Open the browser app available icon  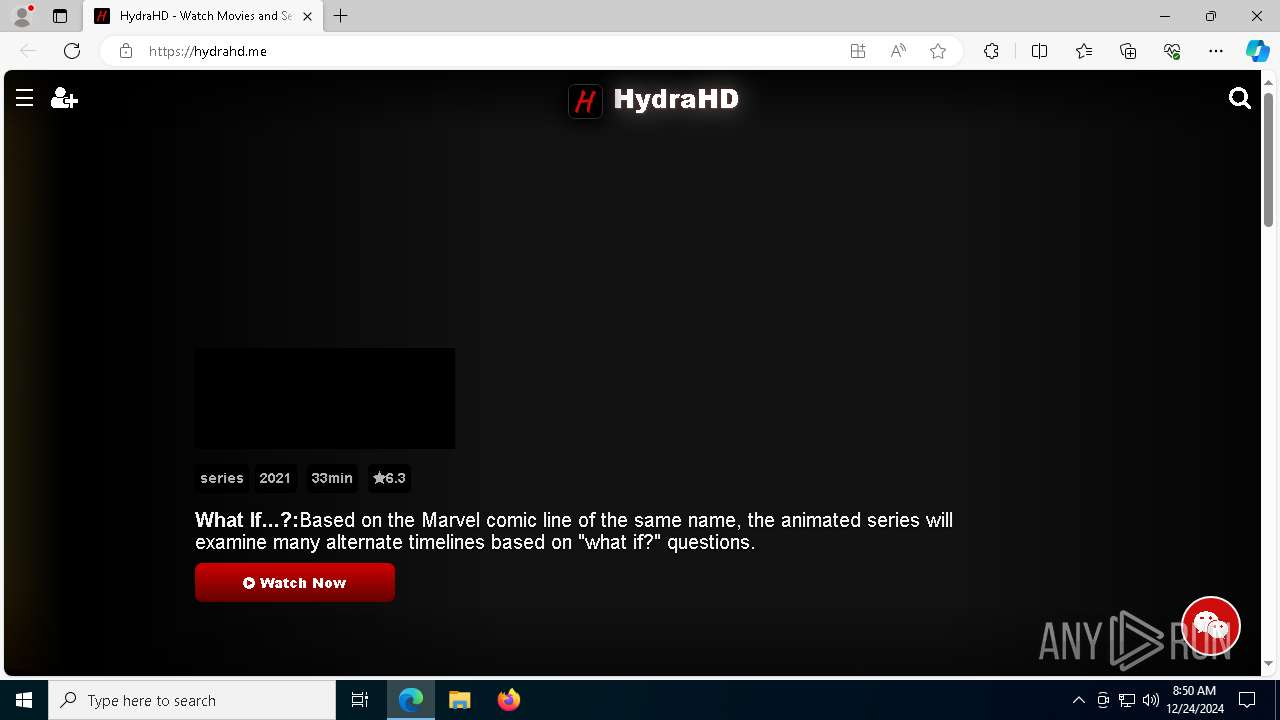[x=858, y=51]
